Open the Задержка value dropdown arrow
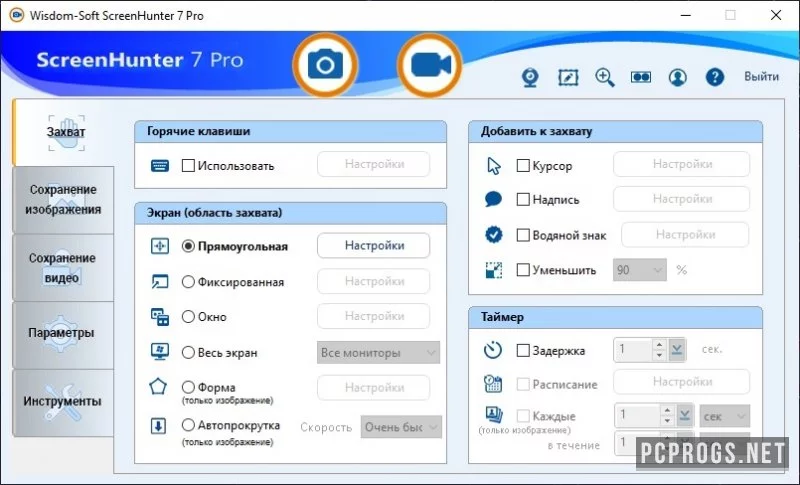 [x=677, y=350]
